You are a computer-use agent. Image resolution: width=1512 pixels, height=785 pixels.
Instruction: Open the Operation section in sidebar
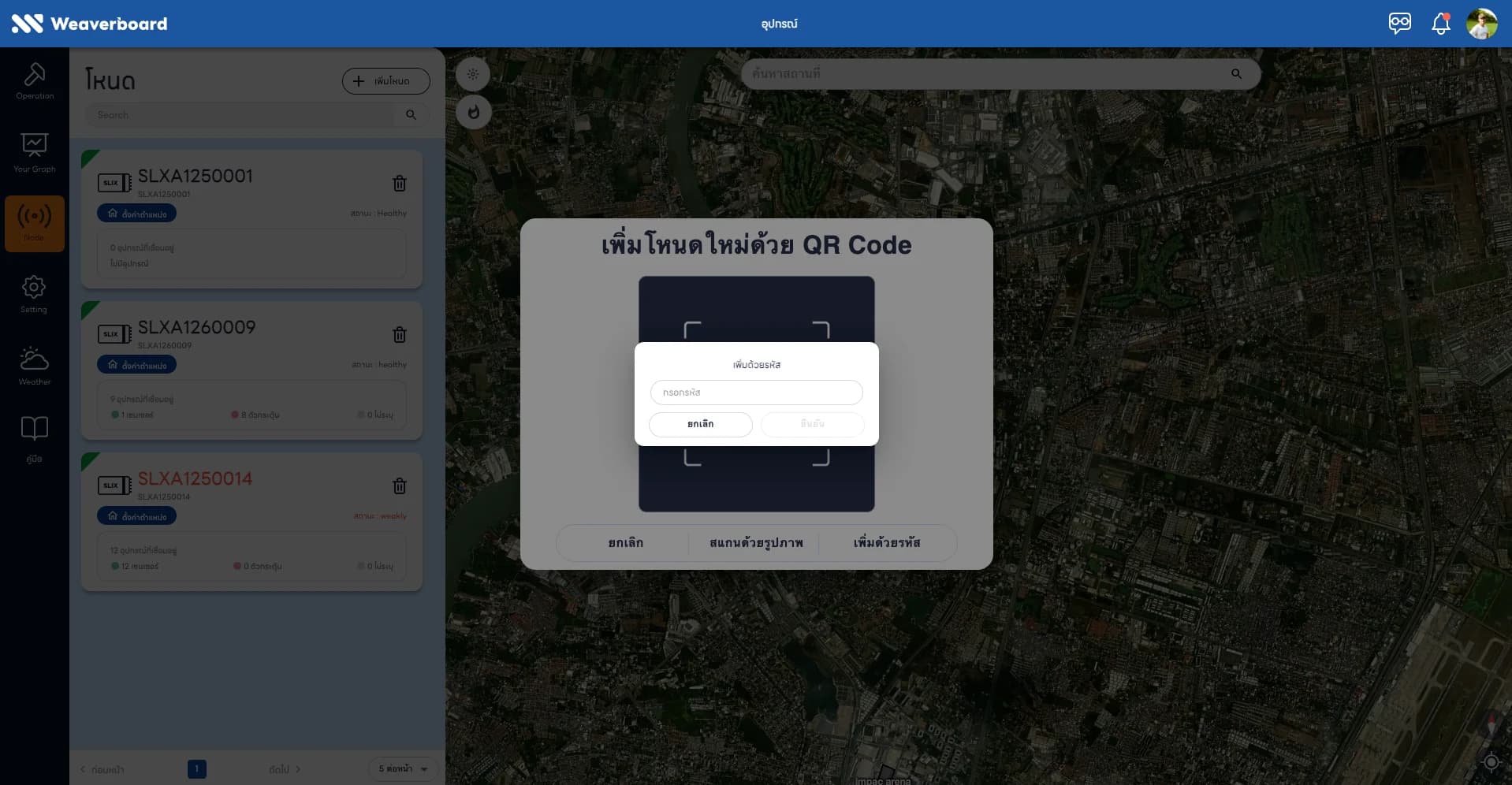pos(35,82)
